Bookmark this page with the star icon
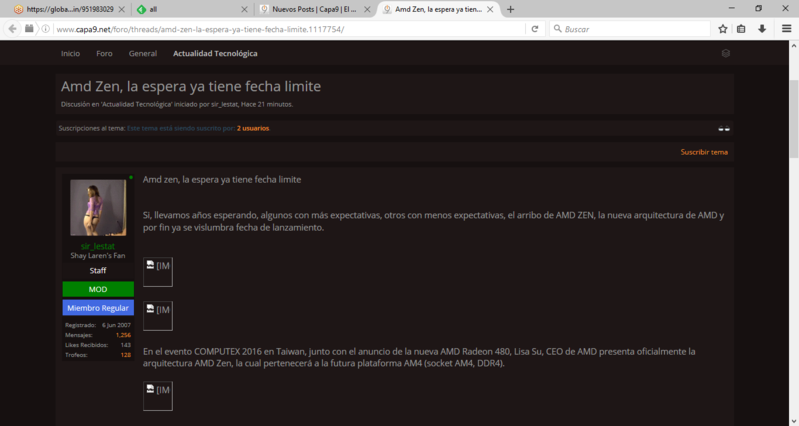This screenshot has height=426, width=799. coord(723,29)
